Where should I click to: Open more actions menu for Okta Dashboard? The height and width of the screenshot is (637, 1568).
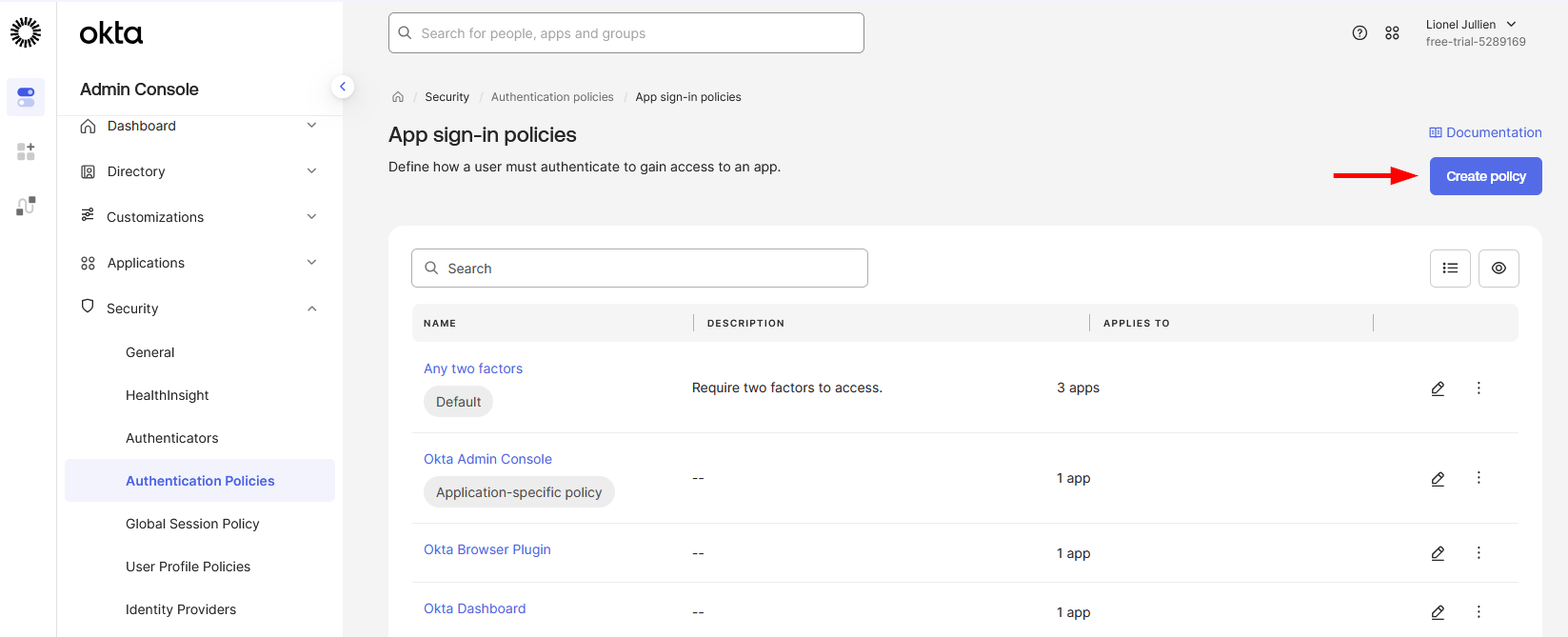(1479, 612)
